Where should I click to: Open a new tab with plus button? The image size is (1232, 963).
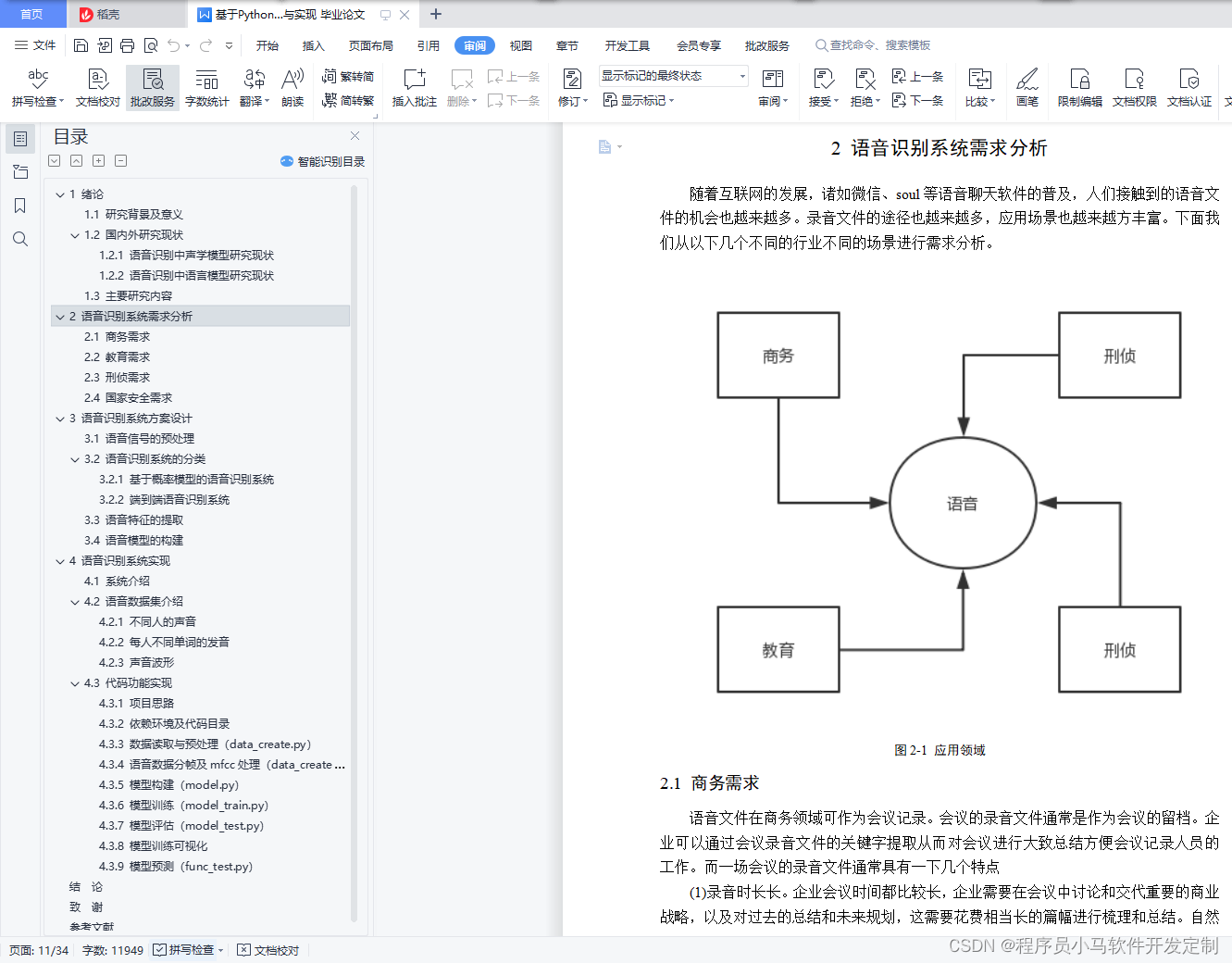click(436, 14)
